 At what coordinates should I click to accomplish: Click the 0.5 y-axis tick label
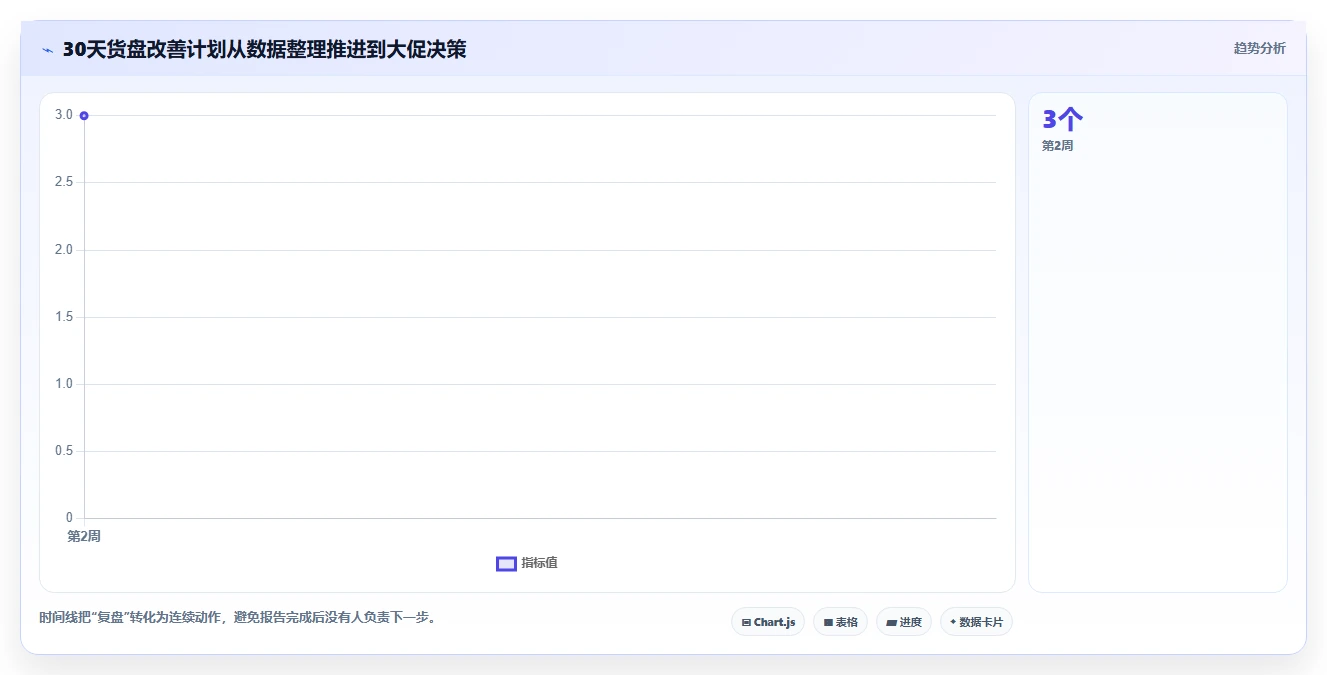coord(64,451)
